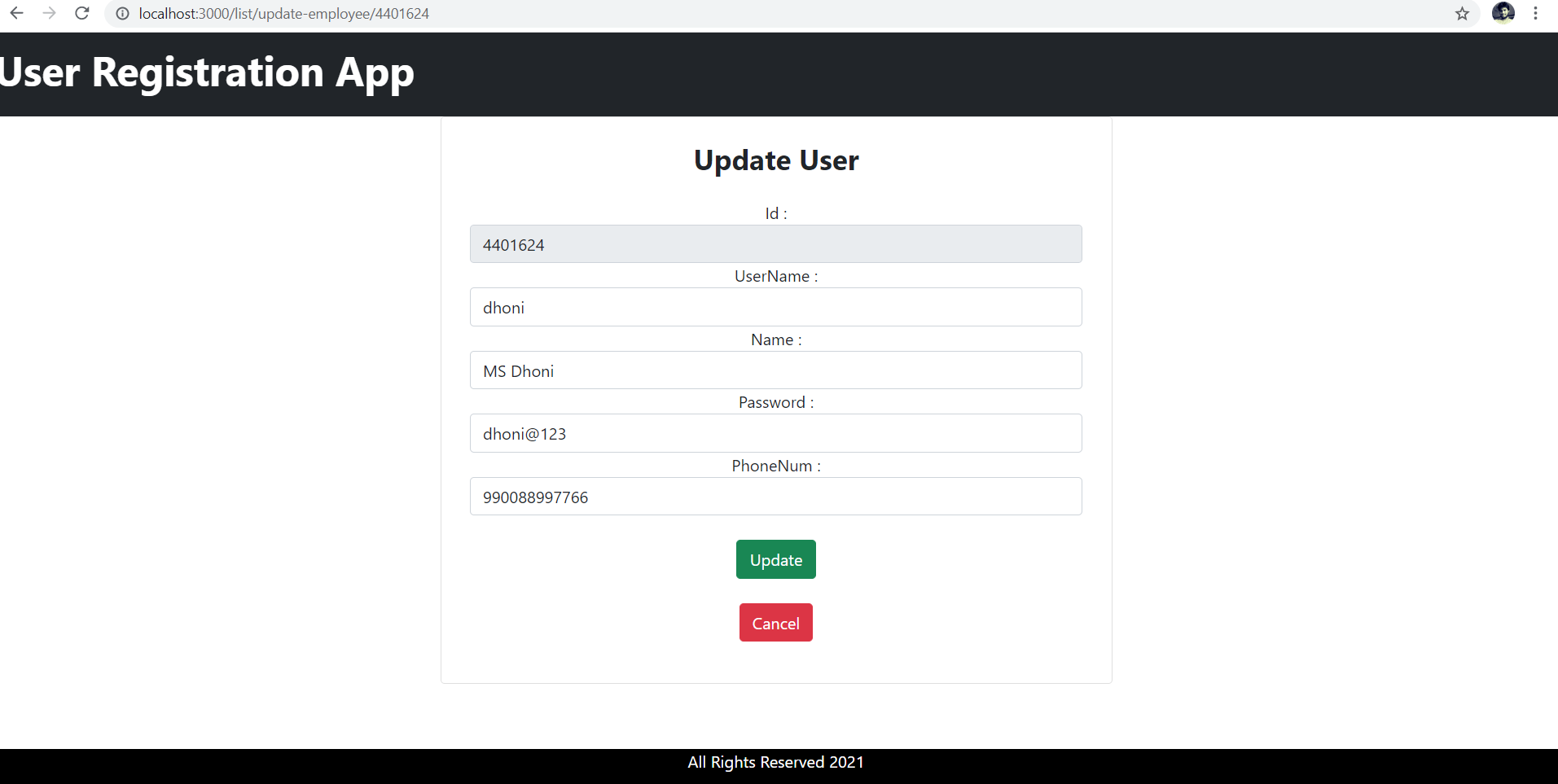Viewport: 1558px width, 784px height.
Task: Submit the form with the green Update button
Action: [775, 559]
